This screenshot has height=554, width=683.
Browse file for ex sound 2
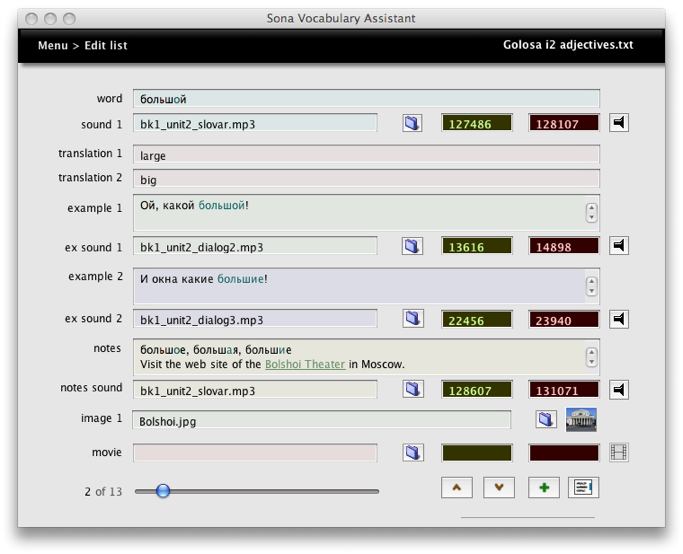coord(412,319)
